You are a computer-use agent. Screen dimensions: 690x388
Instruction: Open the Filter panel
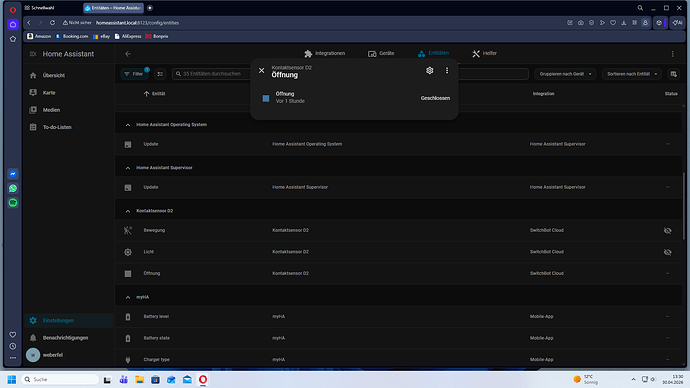[x=135, y=74]
